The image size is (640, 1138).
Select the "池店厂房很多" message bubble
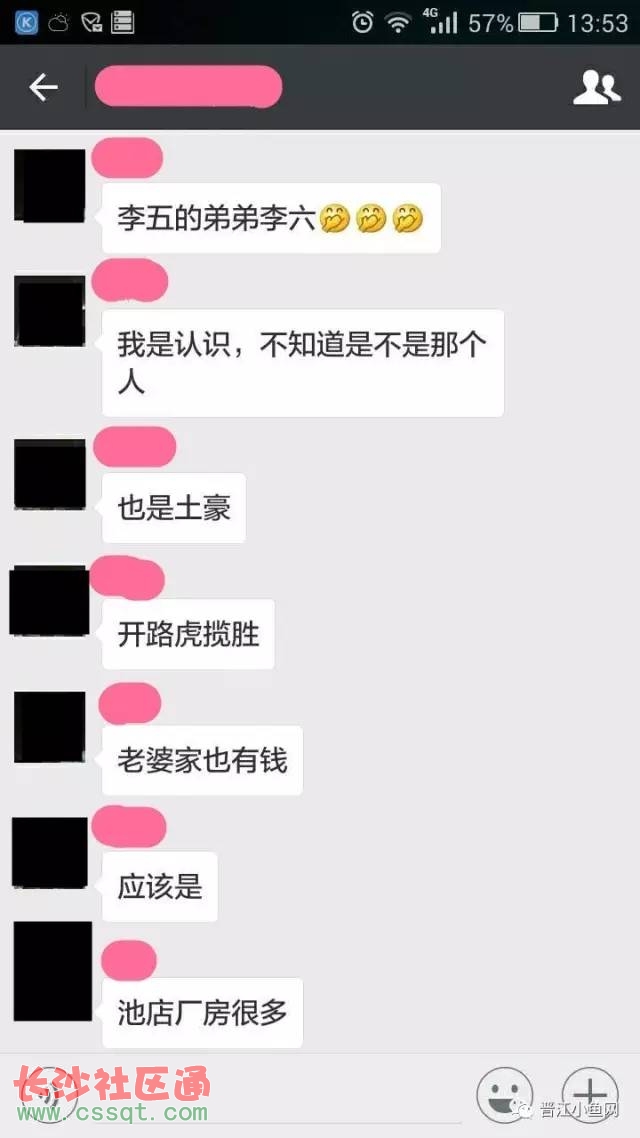tap(202, 1013)
